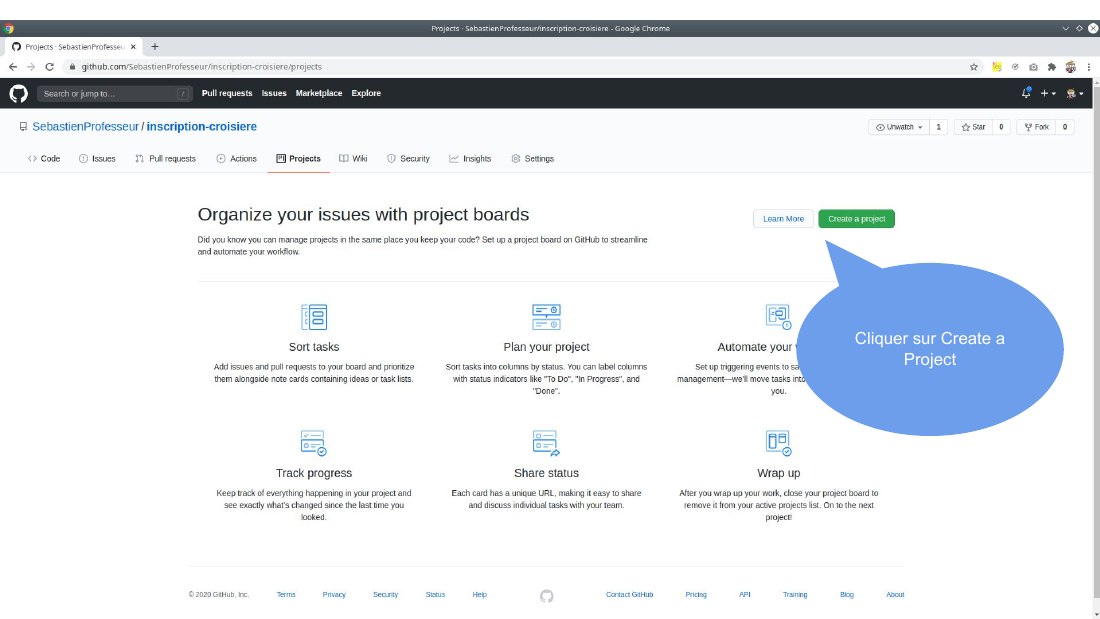Switch to the repository Pull requests tab
Viewport: 1100px width, 619px height.
tap(165, 159)
